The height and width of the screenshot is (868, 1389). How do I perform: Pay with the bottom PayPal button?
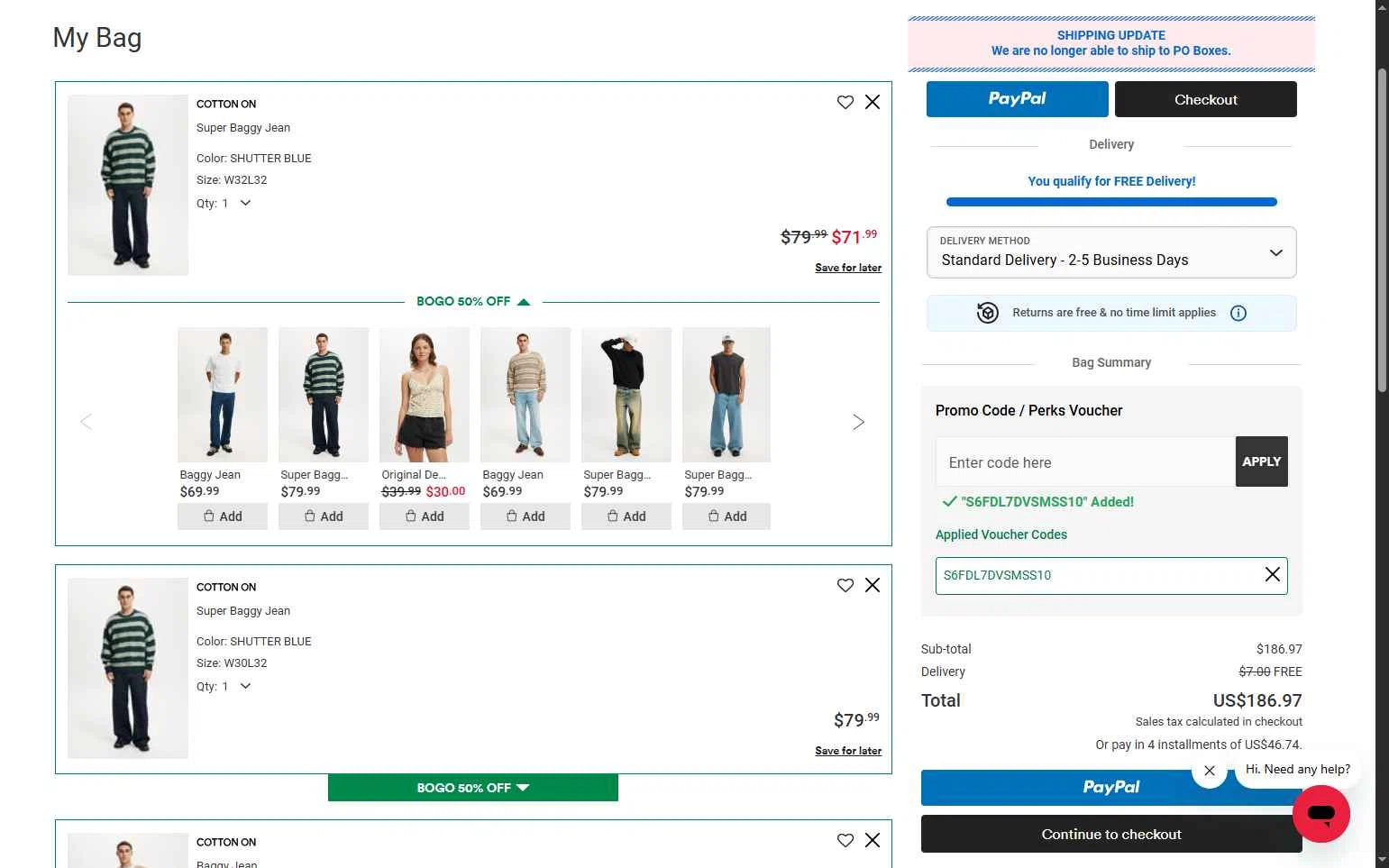point(1111,788)
